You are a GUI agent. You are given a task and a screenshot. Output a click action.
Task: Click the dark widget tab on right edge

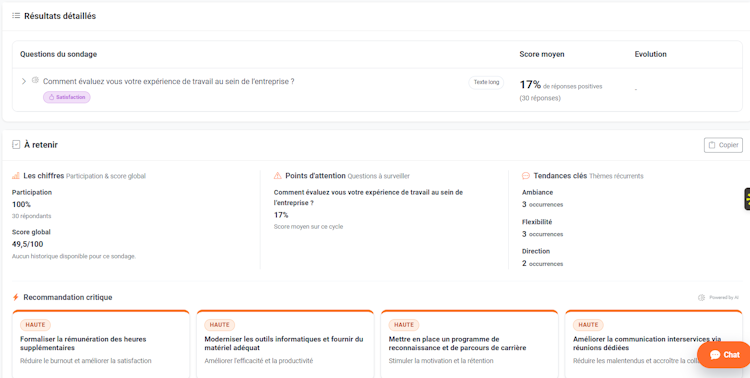(747, 199)
